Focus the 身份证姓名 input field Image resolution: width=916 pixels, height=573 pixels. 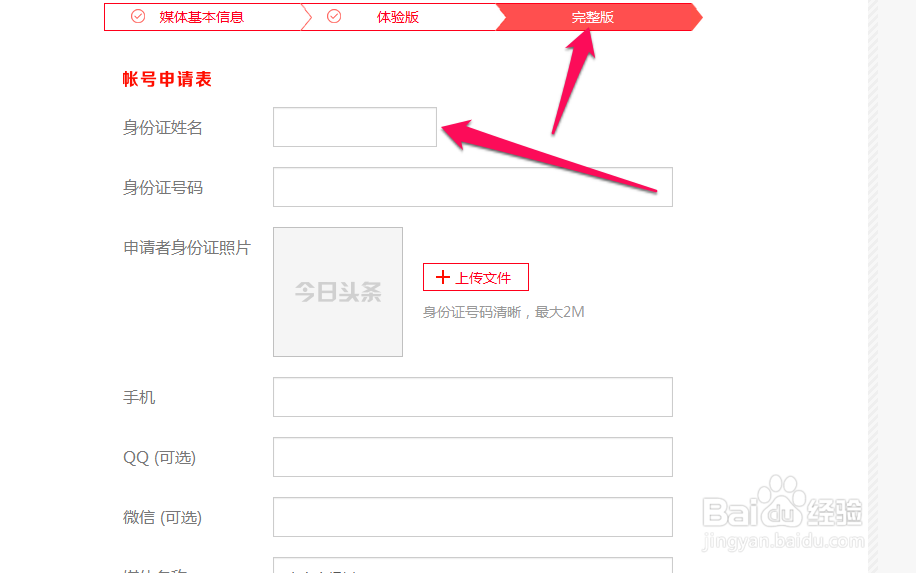(355, 127)
